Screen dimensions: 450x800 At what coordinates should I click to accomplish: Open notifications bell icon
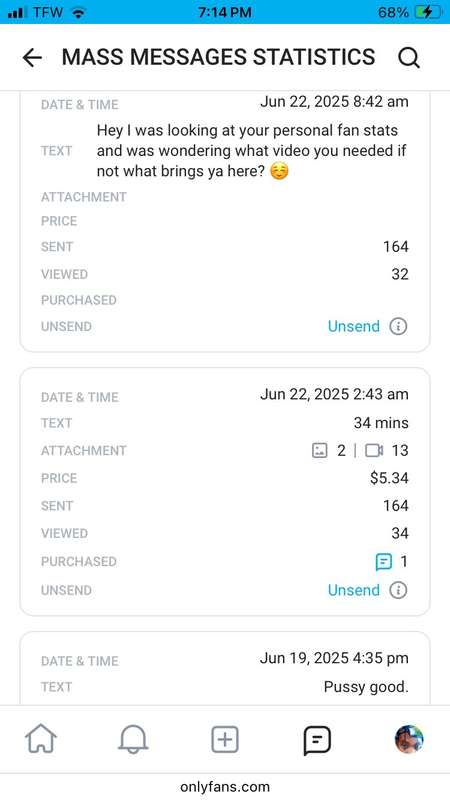pos(133,739)
